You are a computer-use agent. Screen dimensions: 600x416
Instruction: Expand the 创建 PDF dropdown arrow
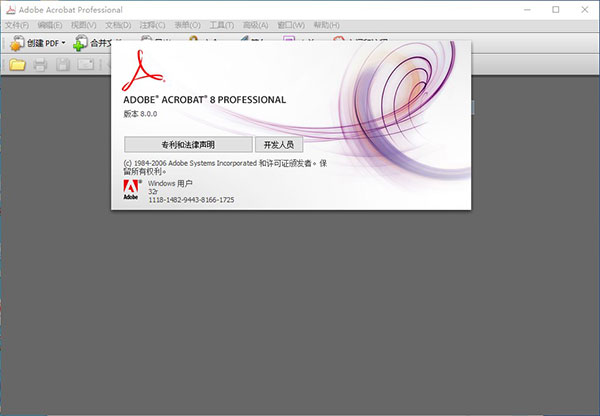pos(64,43)
